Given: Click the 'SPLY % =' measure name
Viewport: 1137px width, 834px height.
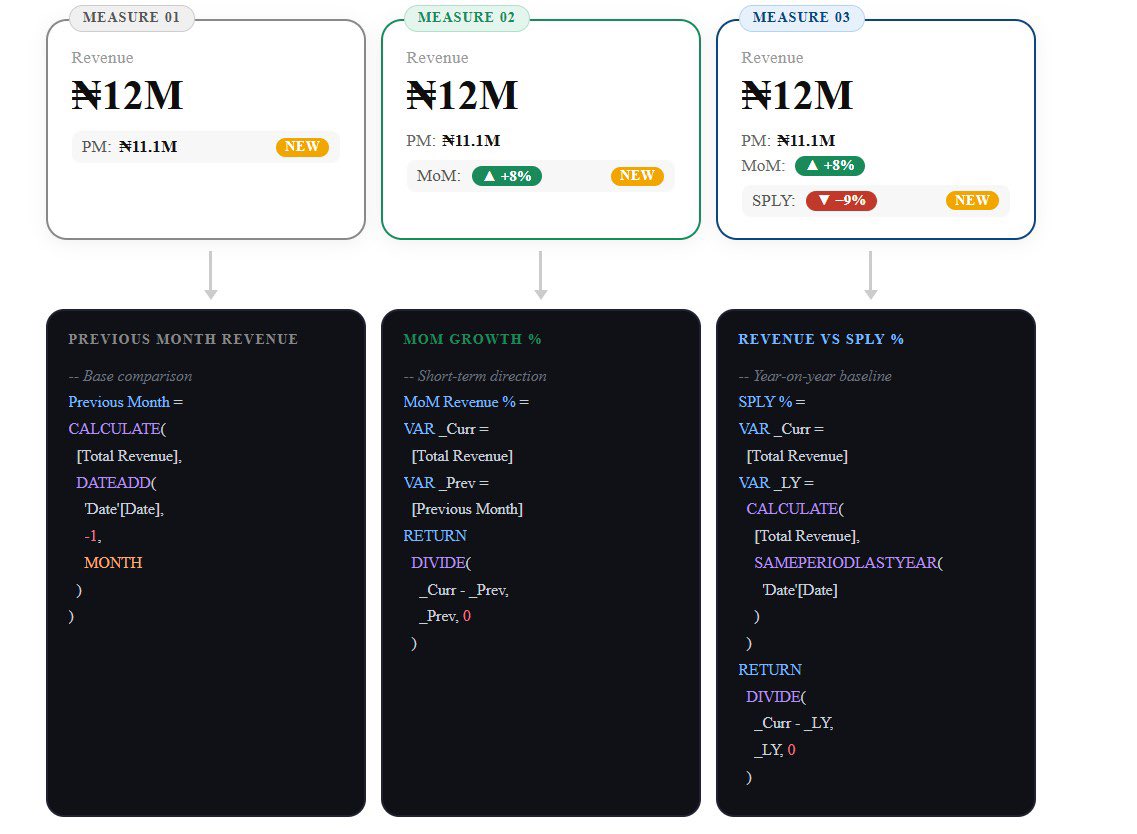Looking at the screenshot, I should point(772,402).
